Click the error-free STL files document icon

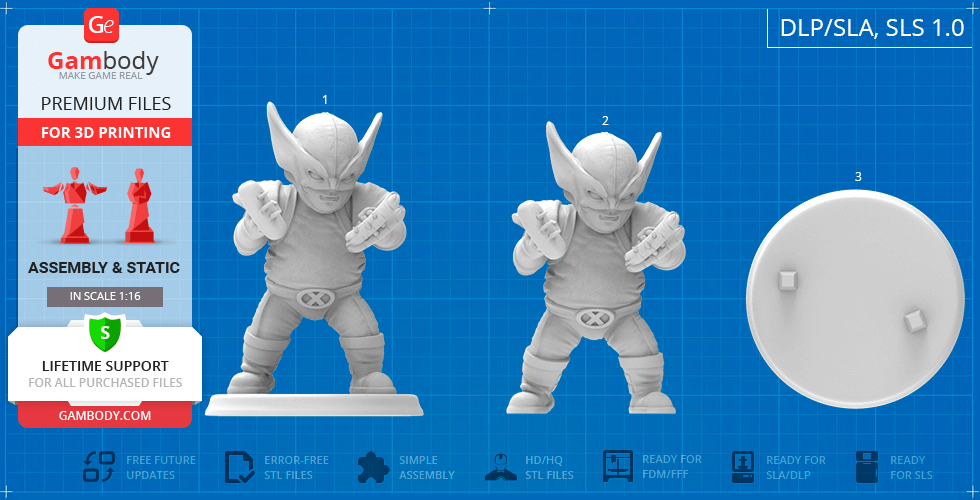239,468
